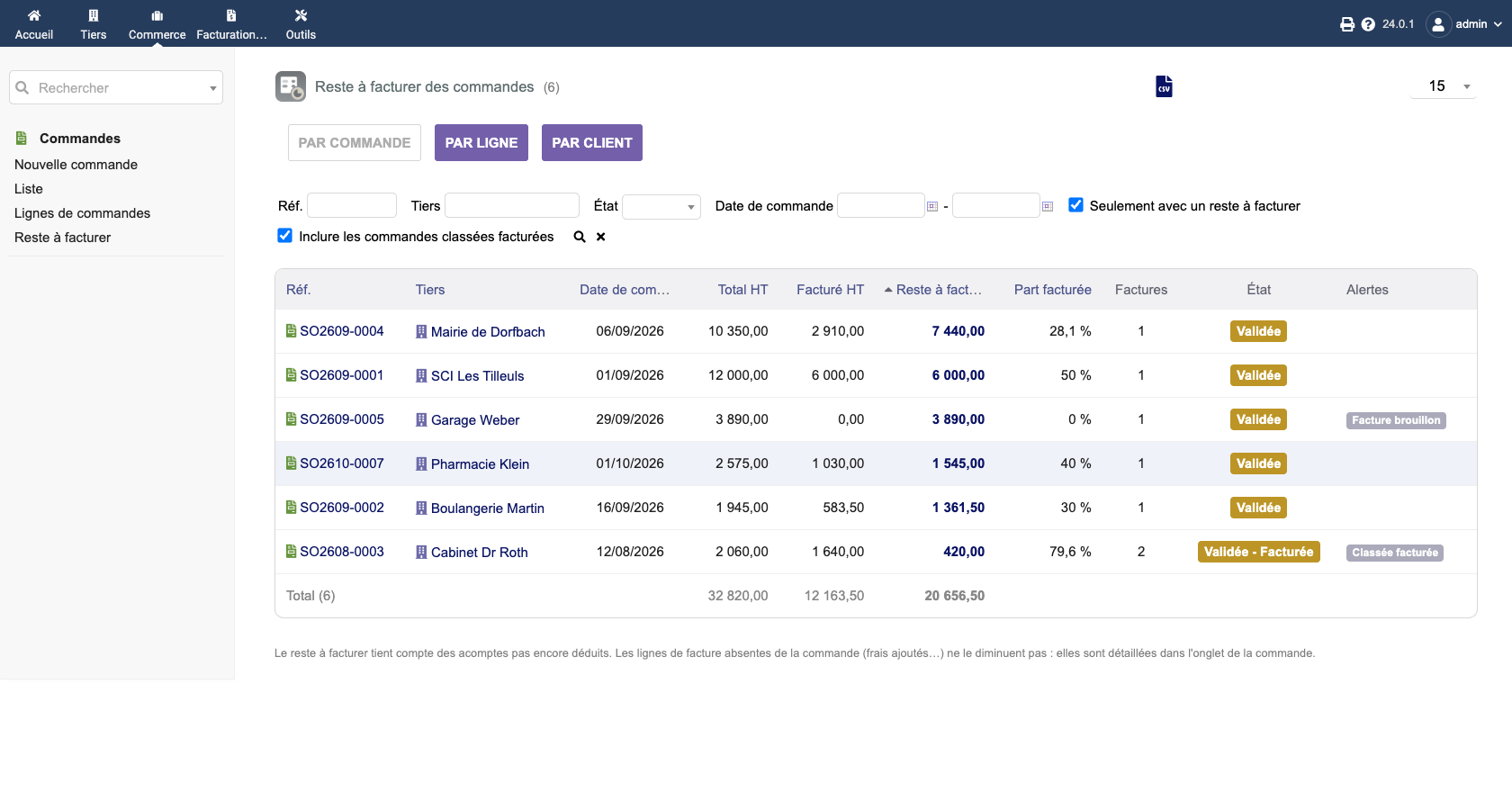Toggle Seulement avec un reste à facturer

(1075, 205)
